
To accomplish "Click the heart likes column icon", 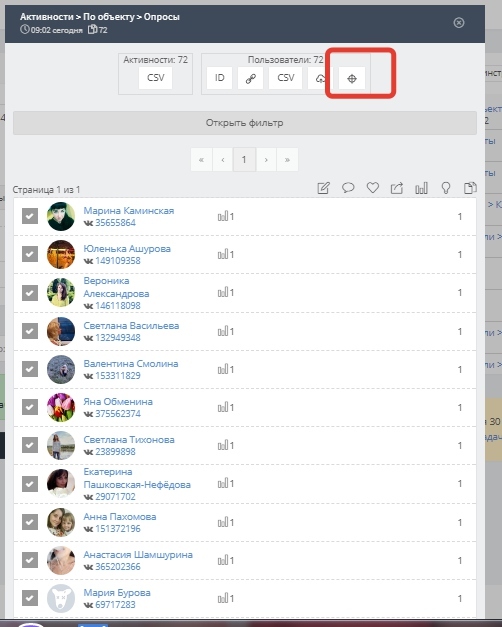I will [373, 188].
